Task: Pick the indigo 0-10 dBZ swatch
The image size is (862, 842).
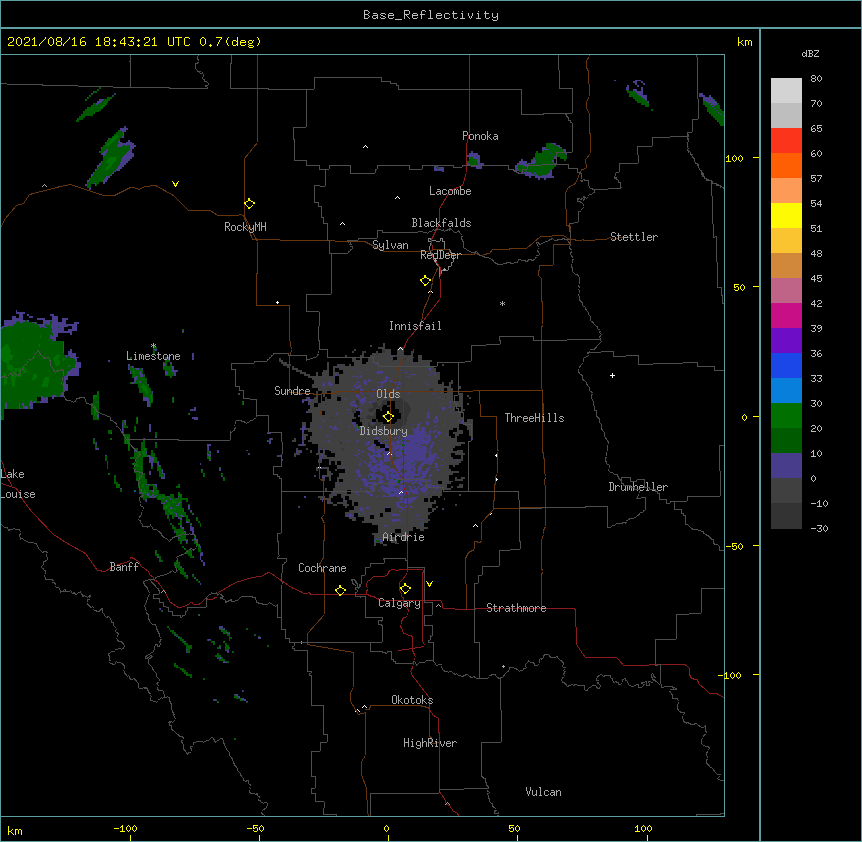Action: (786, 466)
